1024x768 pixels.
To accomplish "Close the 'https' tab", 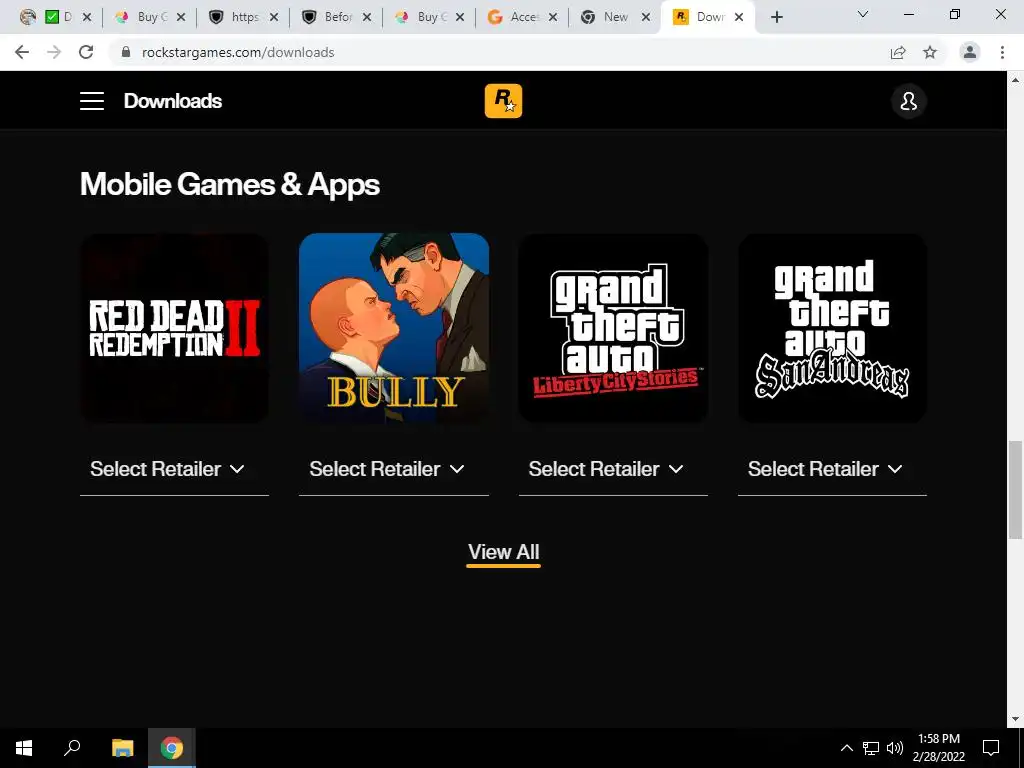I will coord(274,17).
